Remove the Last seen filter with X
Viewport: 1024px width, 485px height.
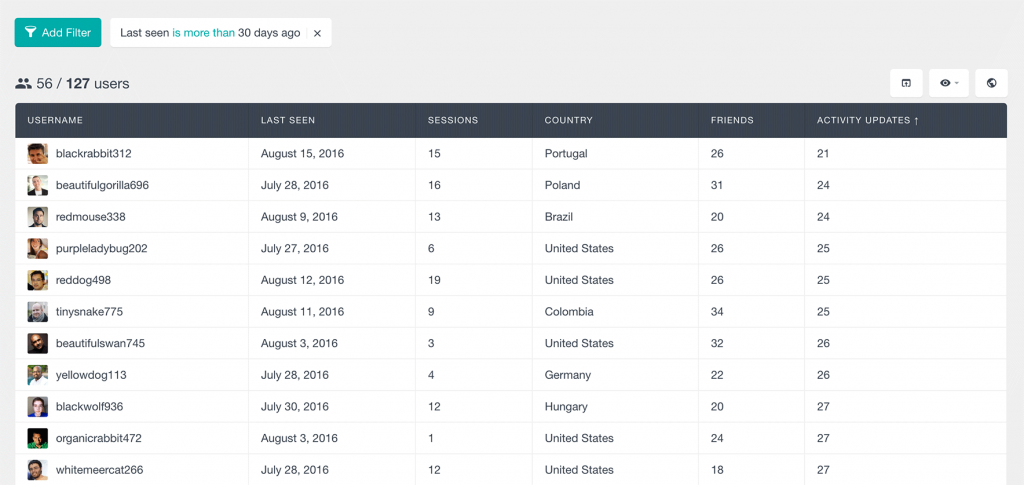tap(317, 33)
